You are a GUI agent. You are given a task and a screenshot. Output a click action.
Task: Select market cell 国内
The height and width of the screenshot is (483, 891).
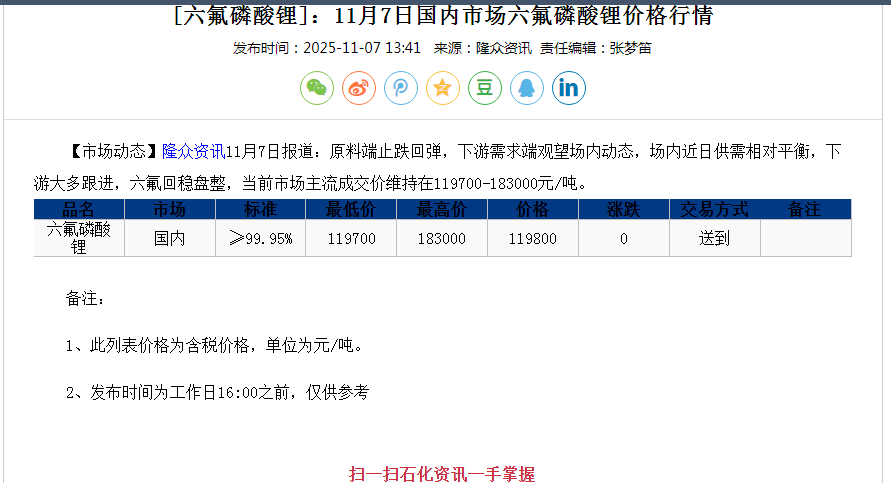click(169, 238)
